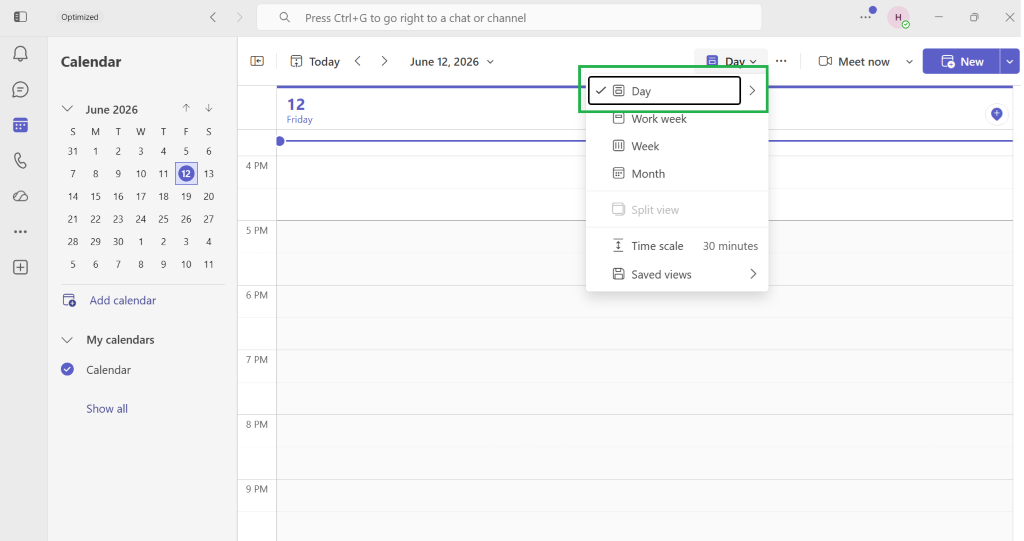Go forward with the history right arrow
Viewport: 1024px width, 541px height.
pos(240,18)
